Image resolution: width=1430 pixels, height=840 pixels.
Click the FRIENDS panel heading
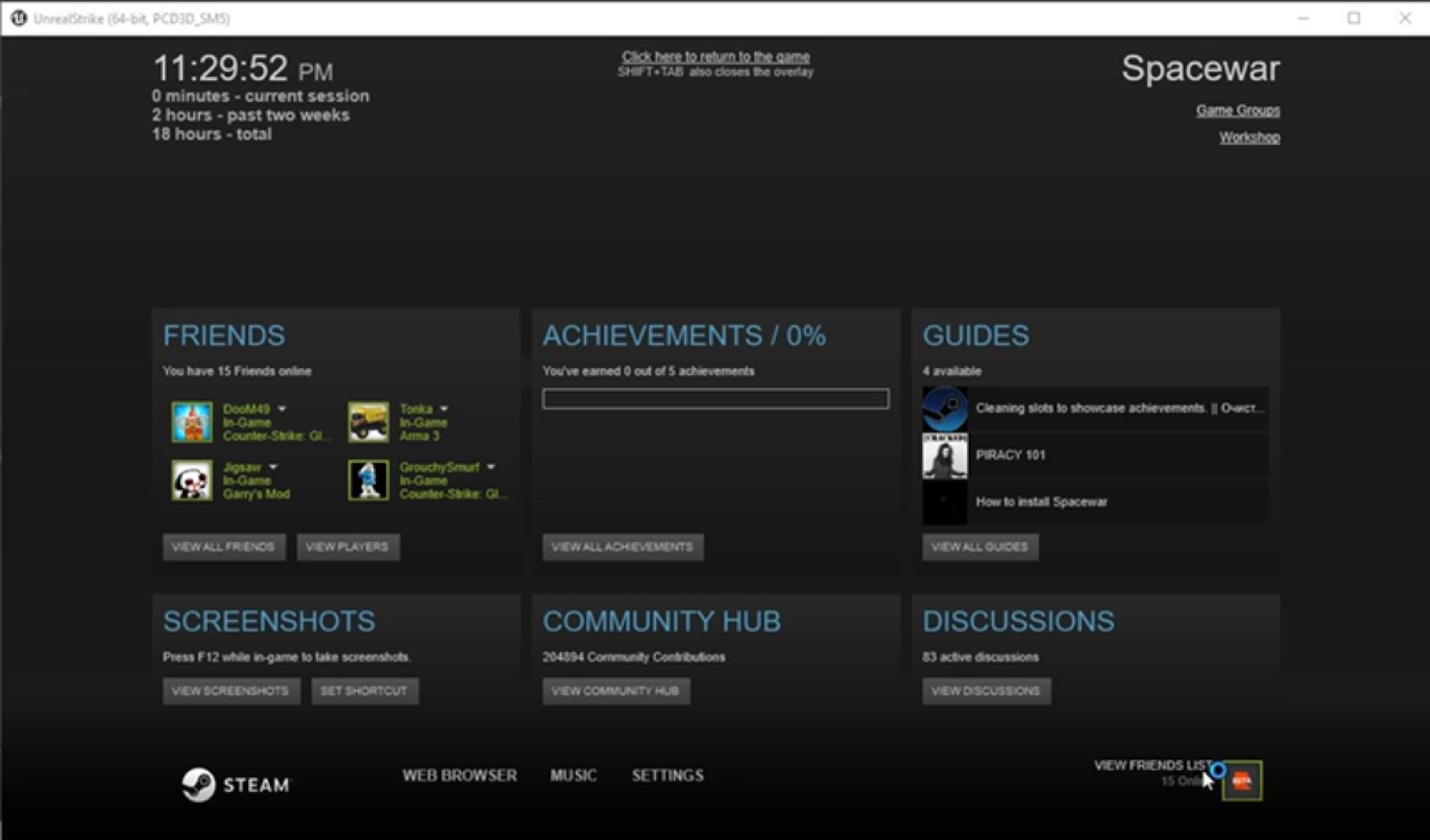pyautogui.click(x=223, y=335)
